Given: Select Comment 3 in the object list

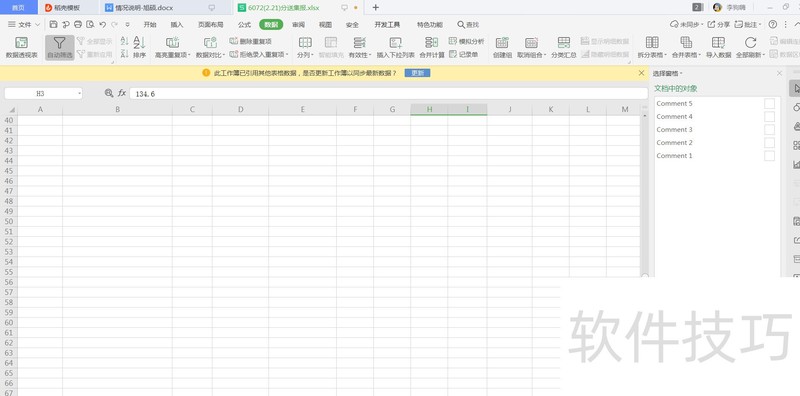Looking at the screenshot, I should click(674, 130).
